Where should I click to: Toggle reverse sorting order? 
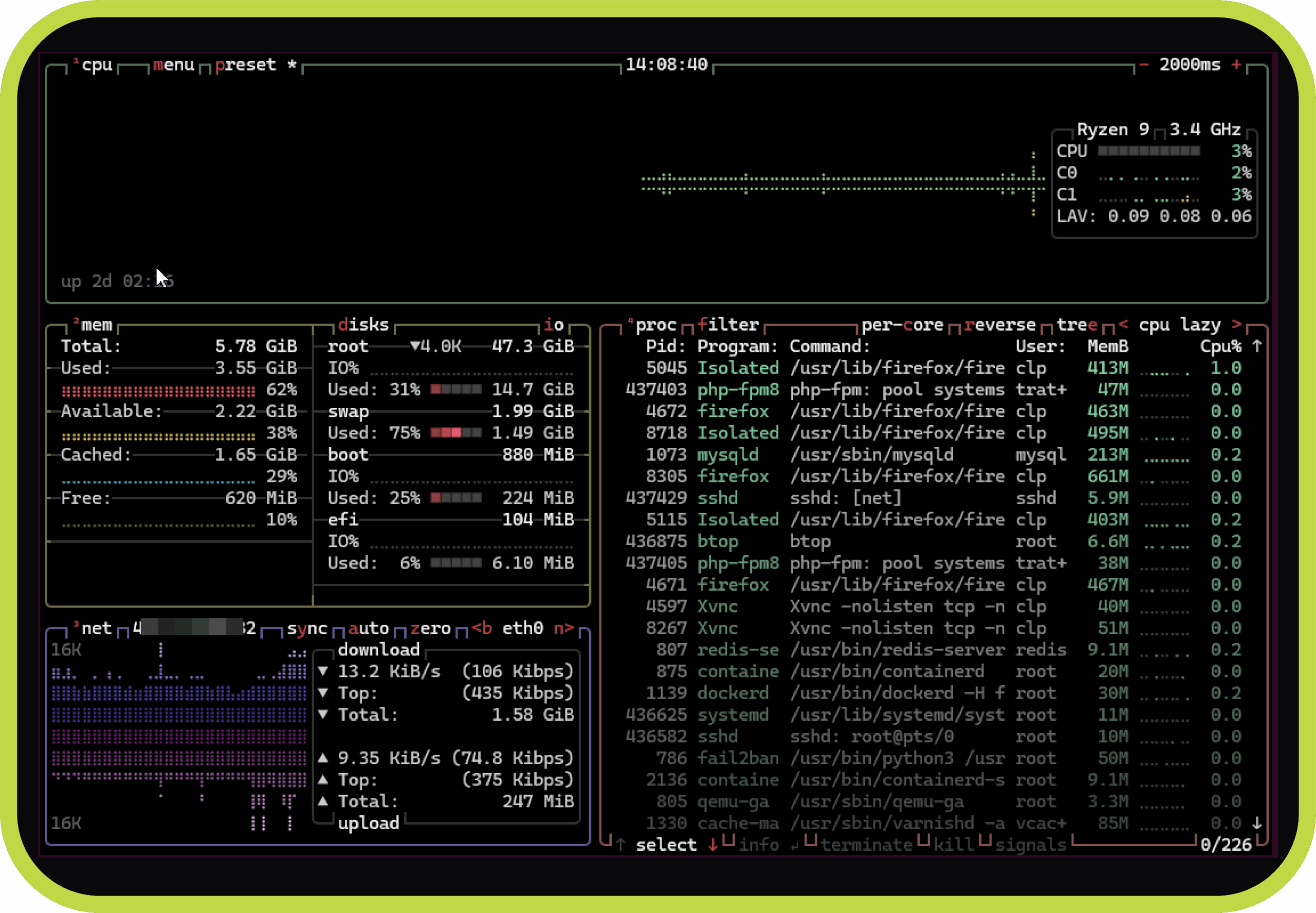click(x=1000, y=325)
